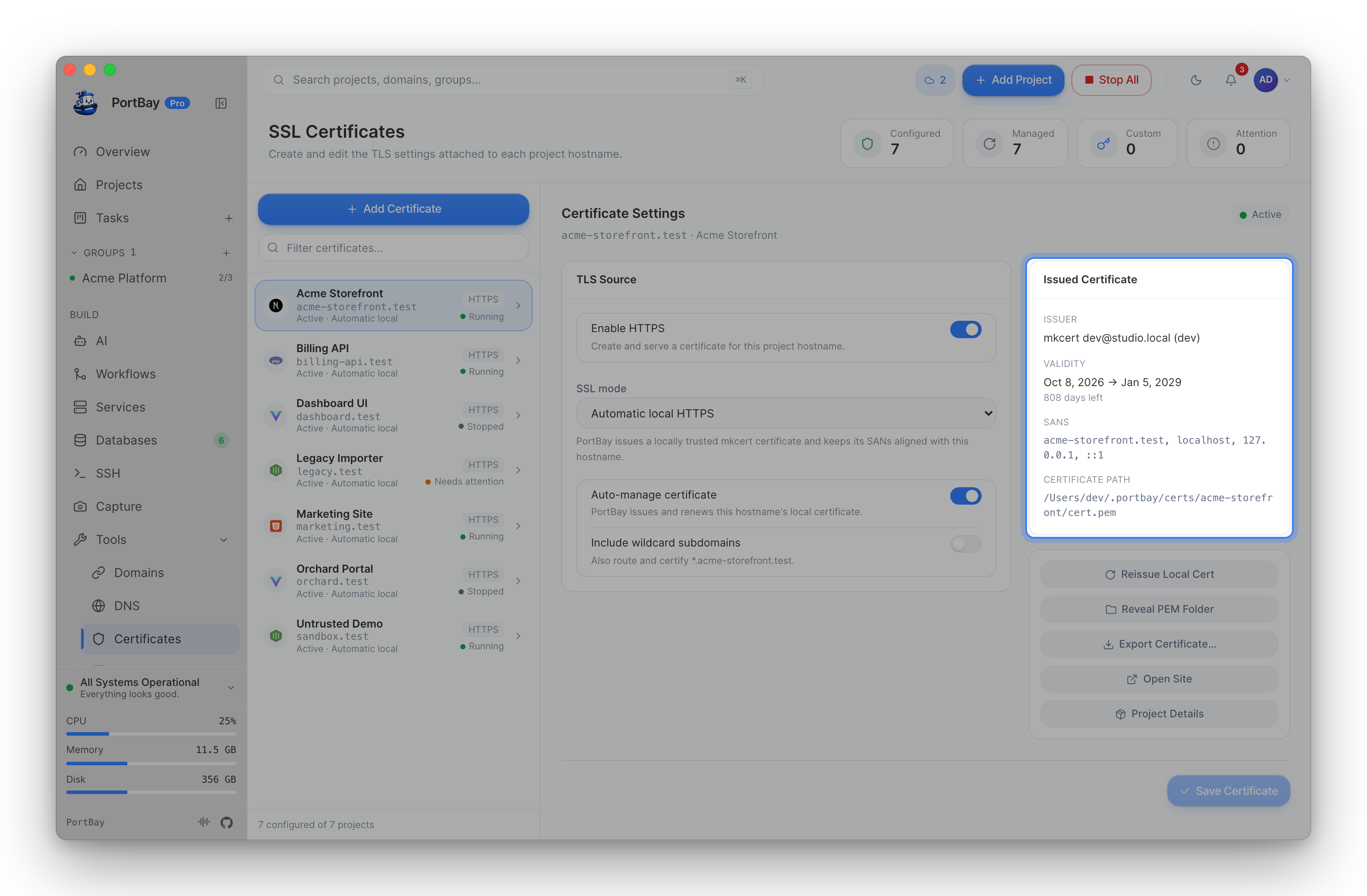Open GitHub icon in sidebar footer
Viewport: 1367px width, 896px height.
click(227, 822)
